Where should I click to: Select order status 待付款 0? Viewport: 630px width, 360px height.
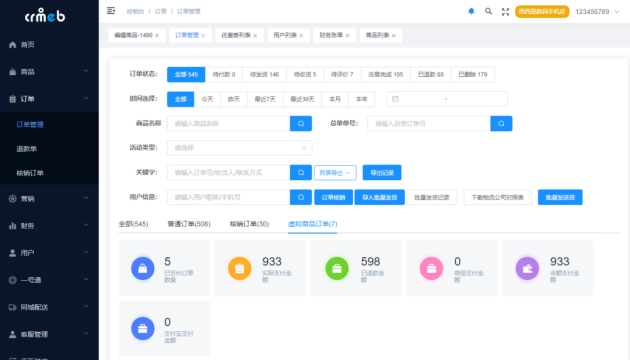[224, 74]
